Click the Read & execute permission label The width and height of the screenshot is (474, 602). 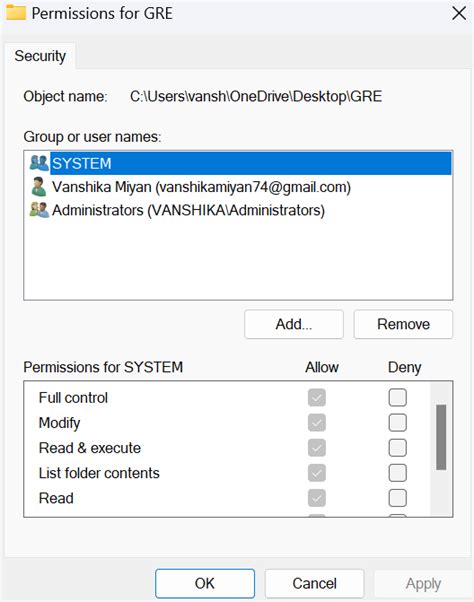(x=90, y=448)
